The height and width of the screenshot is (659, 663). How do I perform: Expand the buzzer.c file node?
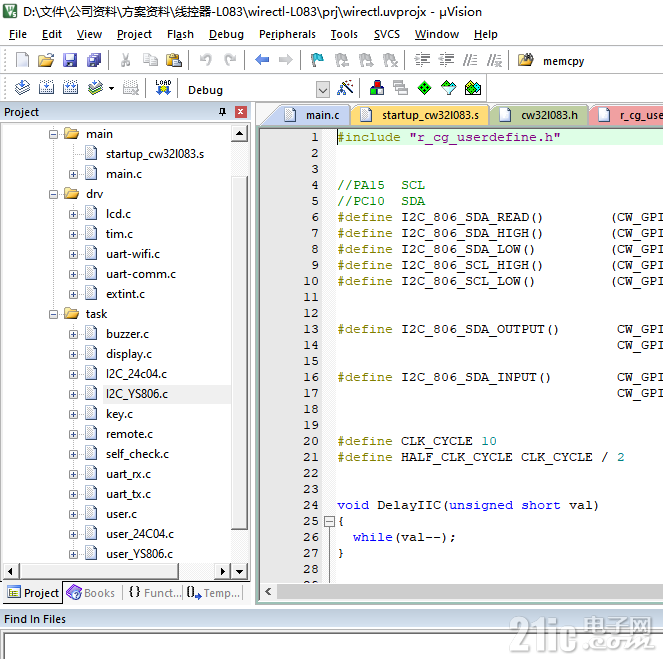pos(73,334)
